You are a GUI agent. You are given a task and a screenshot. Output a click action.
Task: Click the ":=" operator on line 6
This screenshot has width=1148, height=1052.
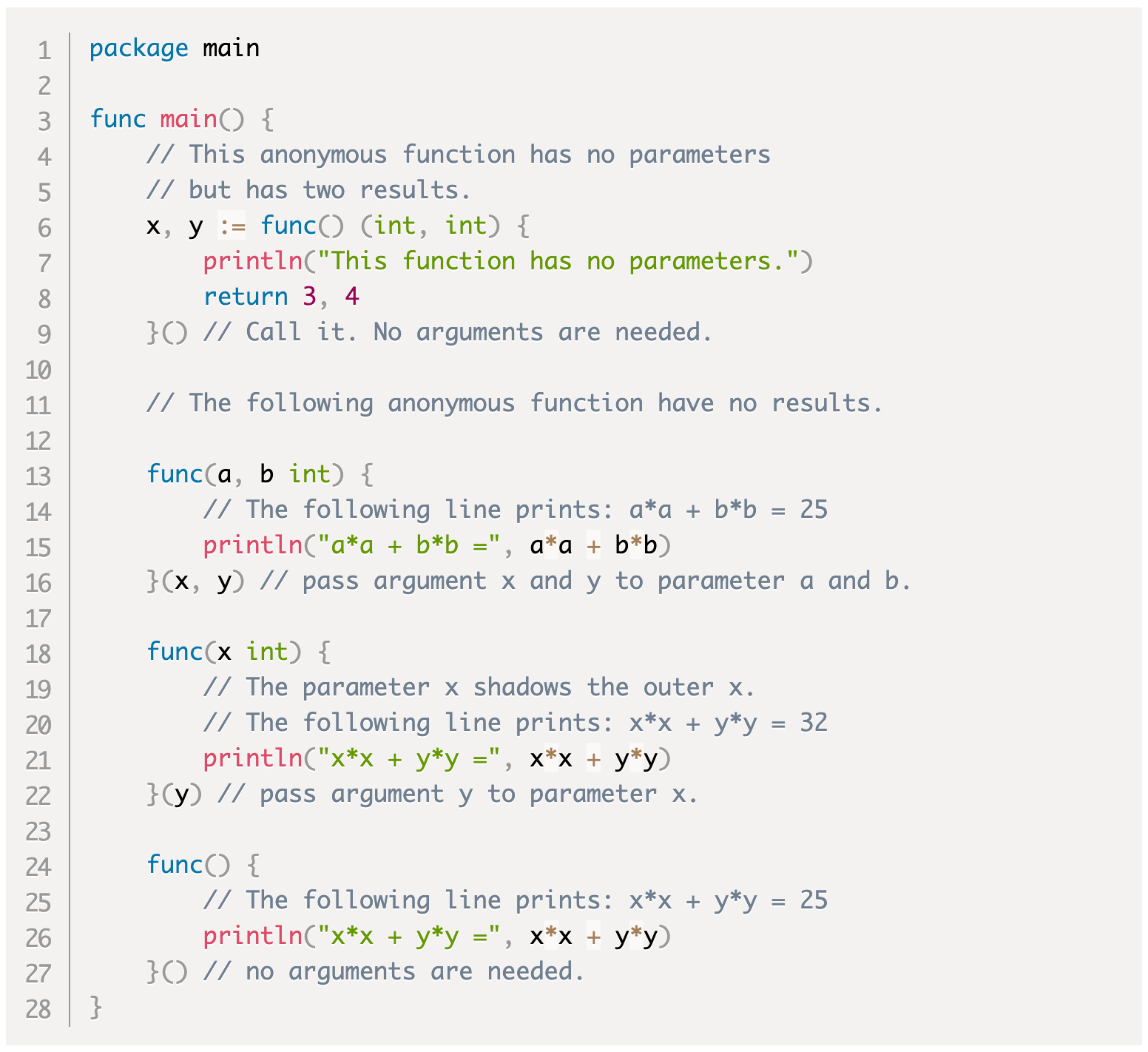point(232,226)
